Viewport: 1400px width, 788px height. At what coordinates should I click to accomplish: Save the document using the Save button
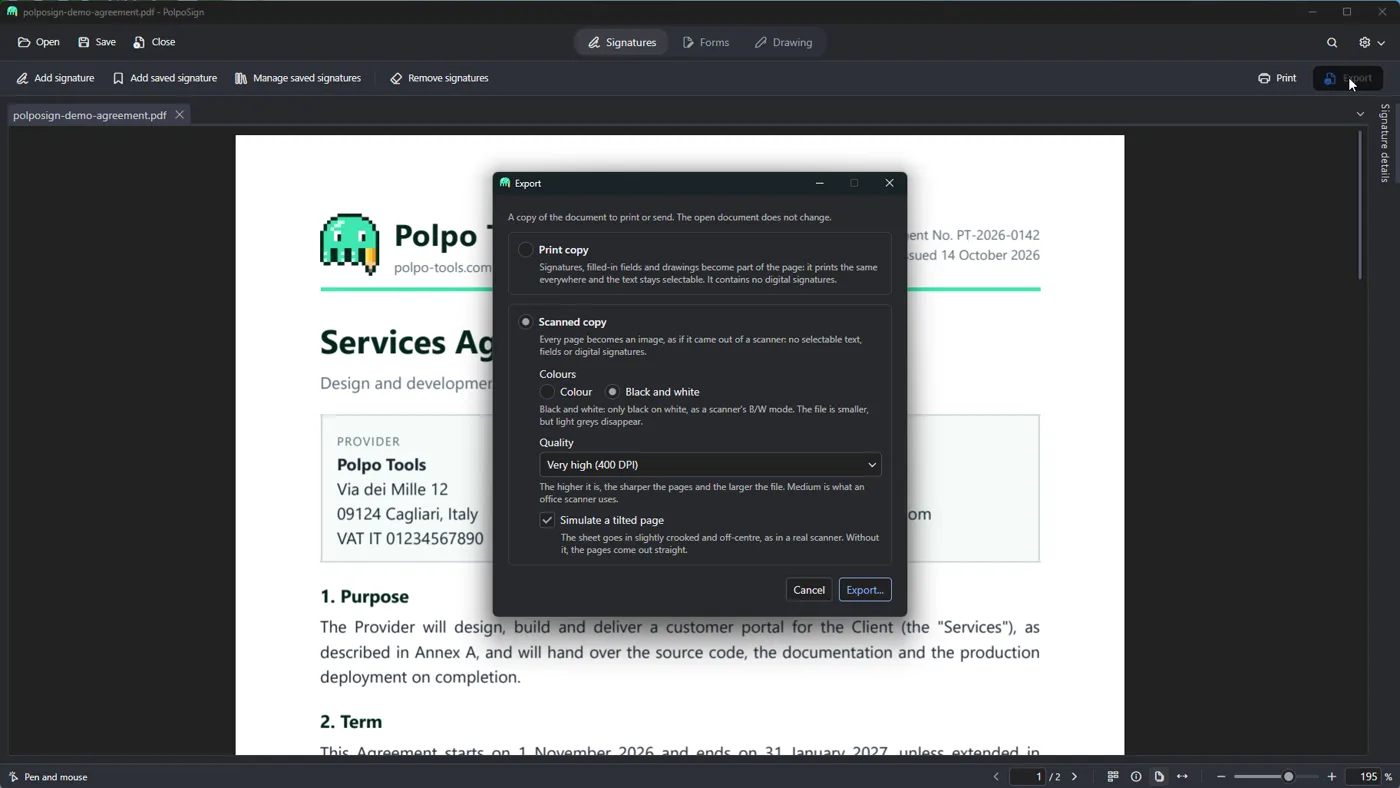(97, 42)
